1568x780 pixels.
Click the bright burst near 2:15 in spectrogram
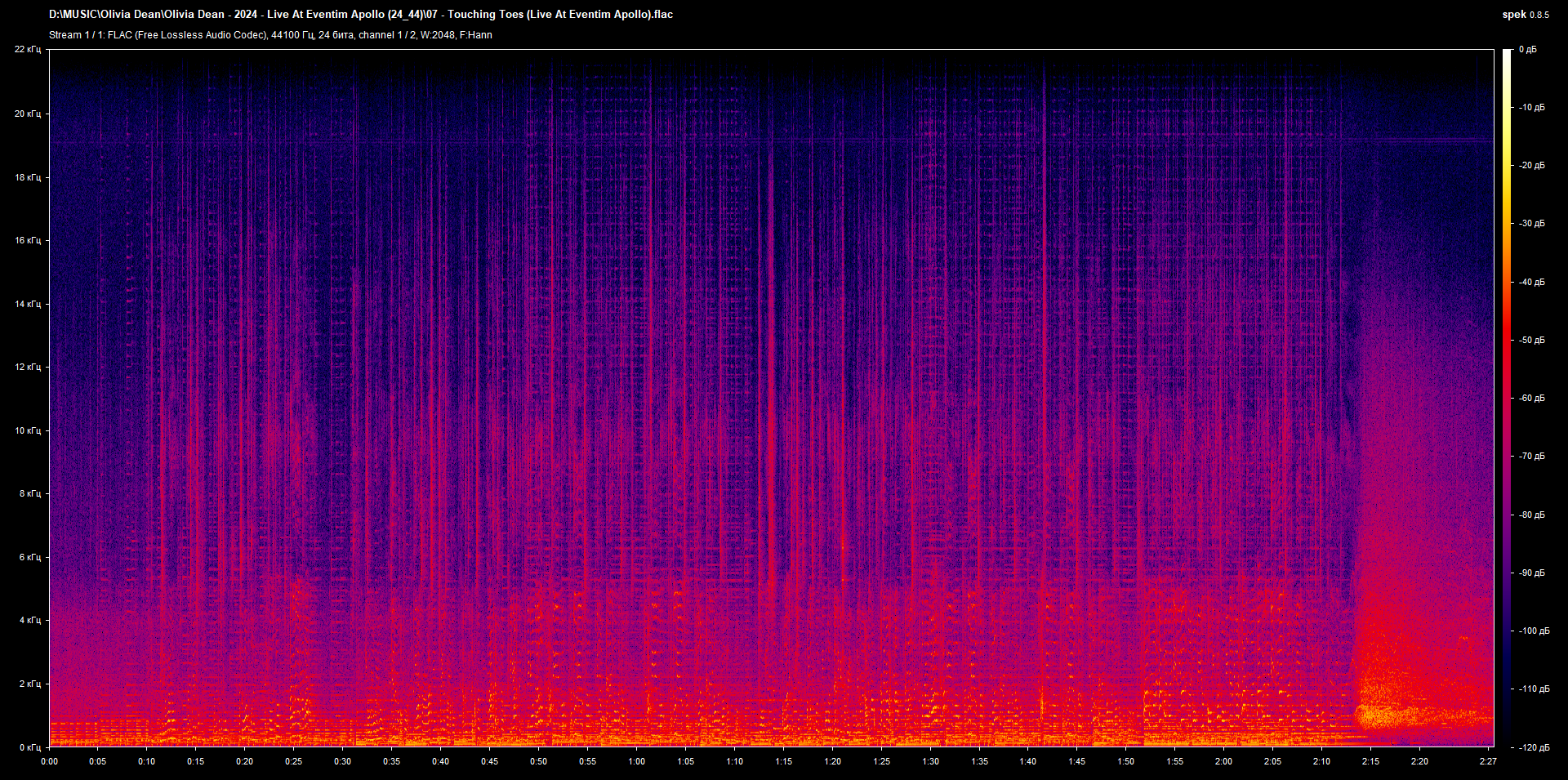(x=1380, y=716)
